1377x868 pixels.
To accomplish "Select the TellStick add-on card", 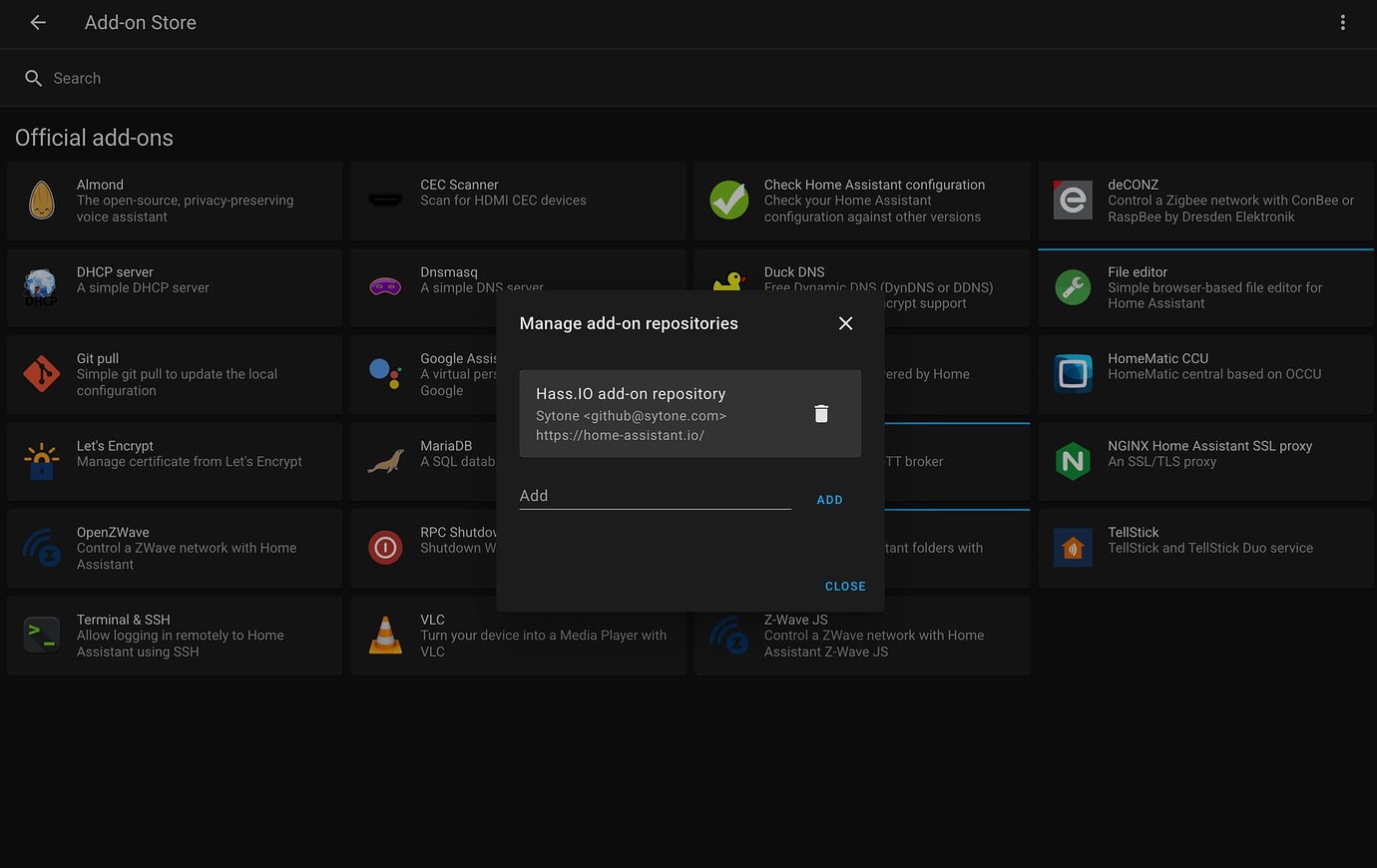I will 1205,548.
